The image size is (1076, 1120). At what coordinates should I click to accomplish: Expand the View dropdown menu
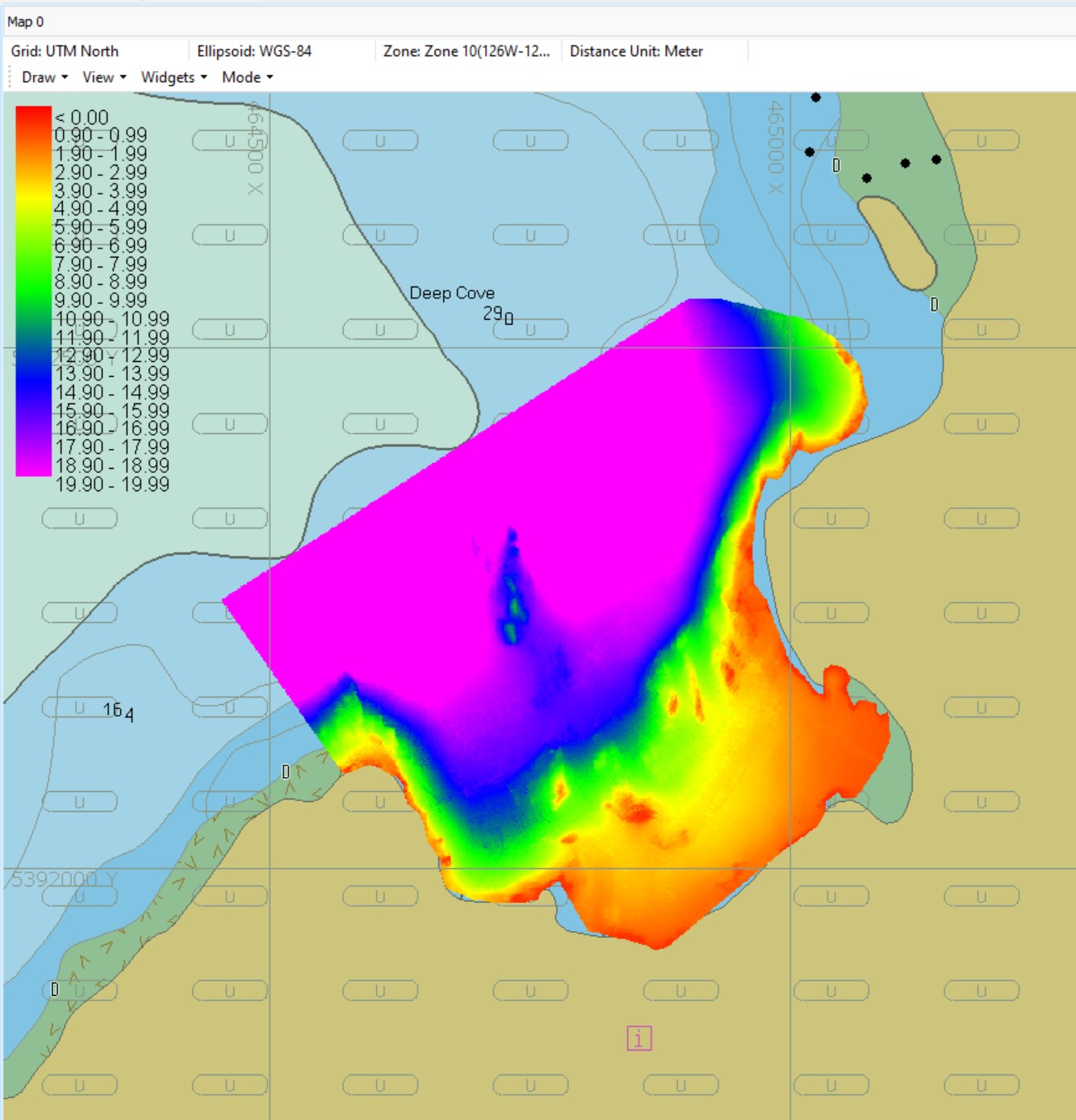pyautogui.click(x=104, y=77)
